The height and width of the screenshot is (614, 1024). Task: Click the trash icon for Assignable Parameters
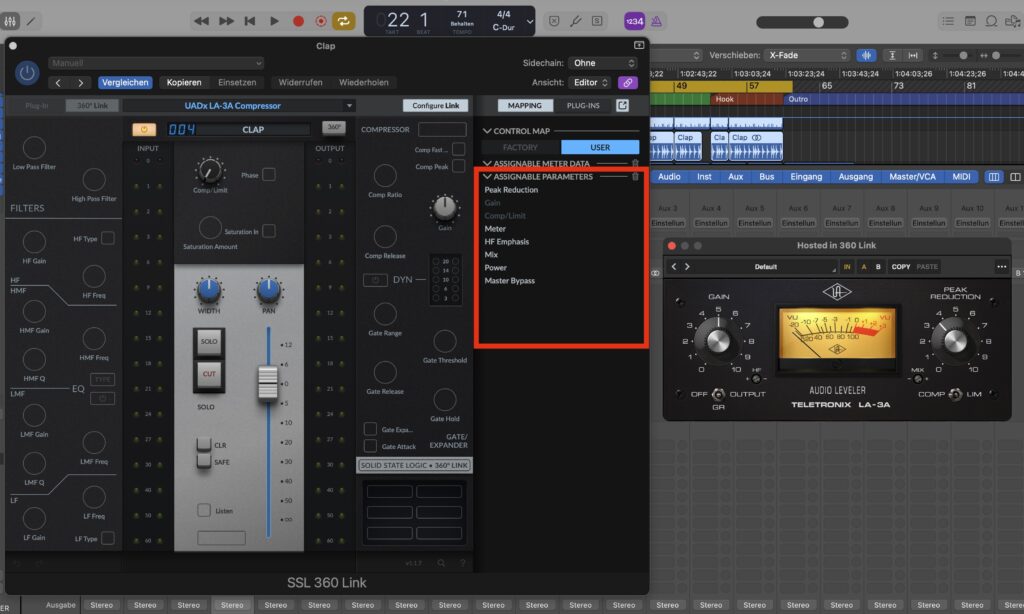635,176
